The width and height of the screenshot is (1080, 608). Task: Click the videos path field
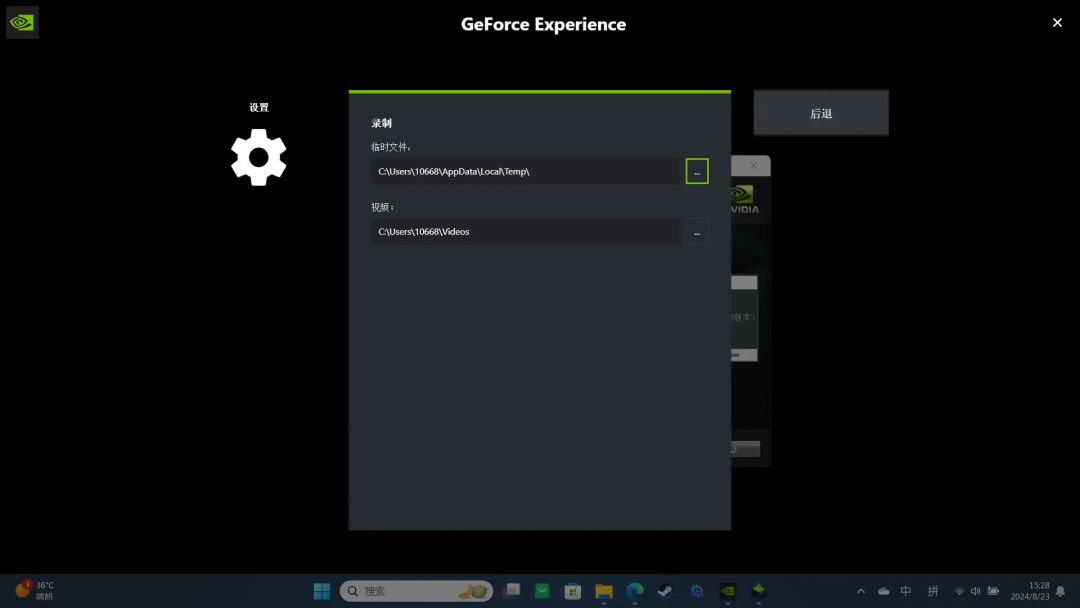click(x=526, y=232)
